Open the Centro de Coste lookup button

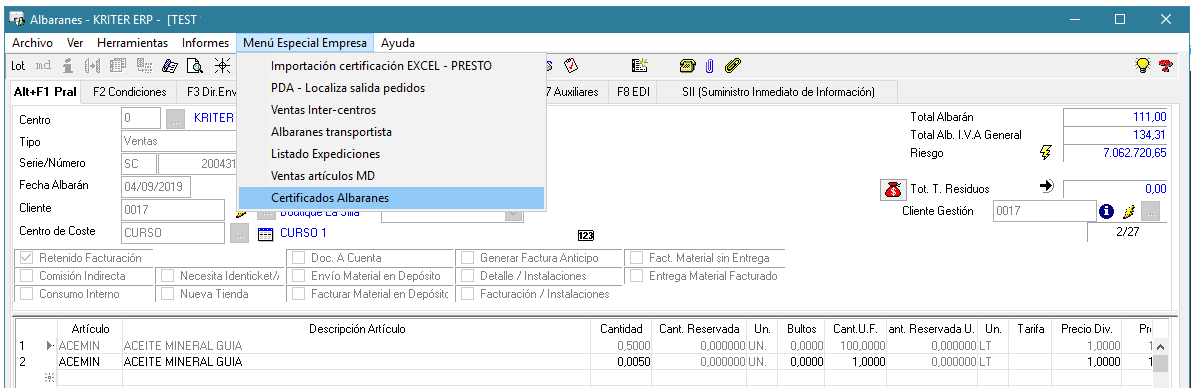(239, 233)
